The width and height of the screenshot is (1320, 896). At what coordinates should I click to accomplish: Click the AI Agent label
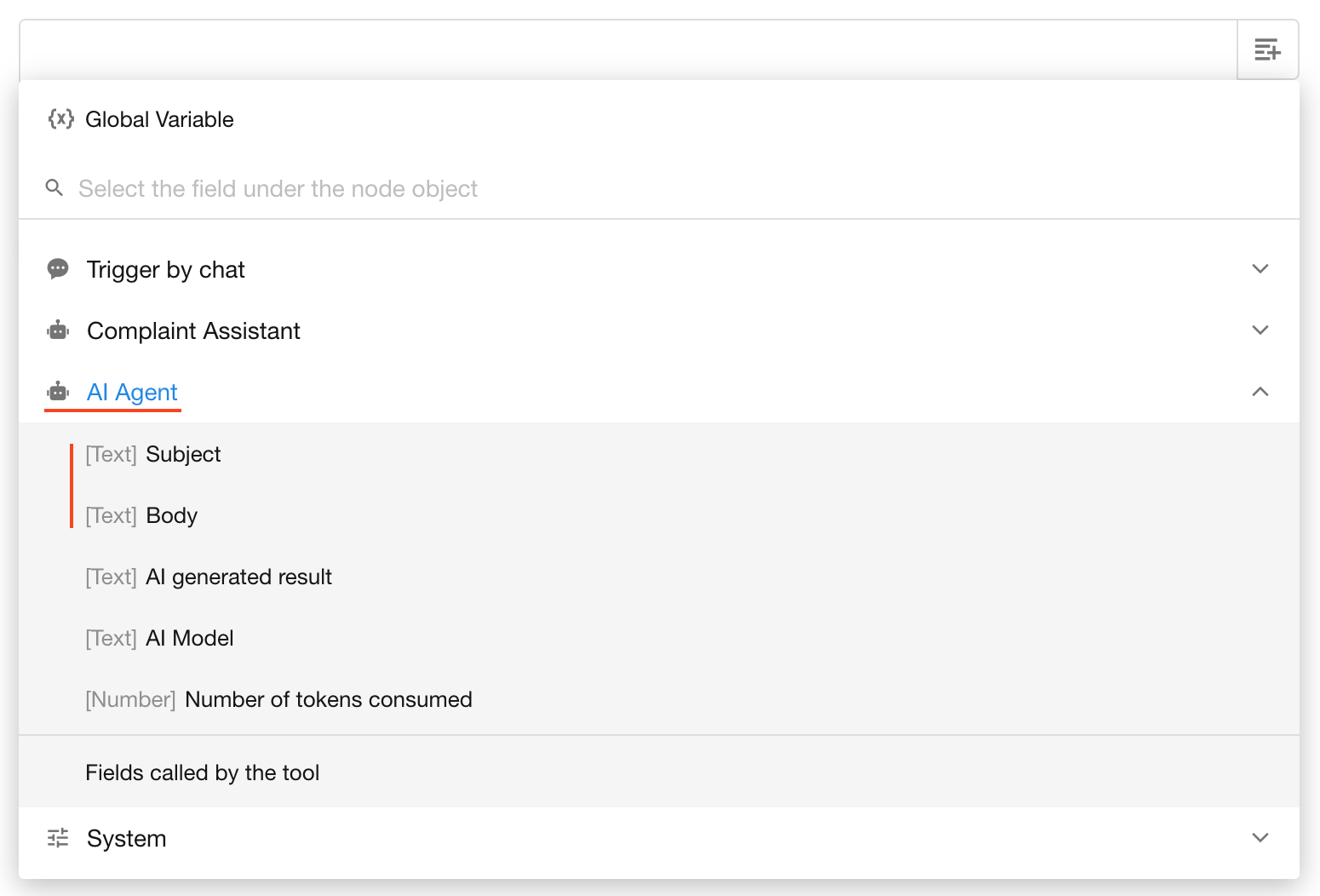(132, 393)
